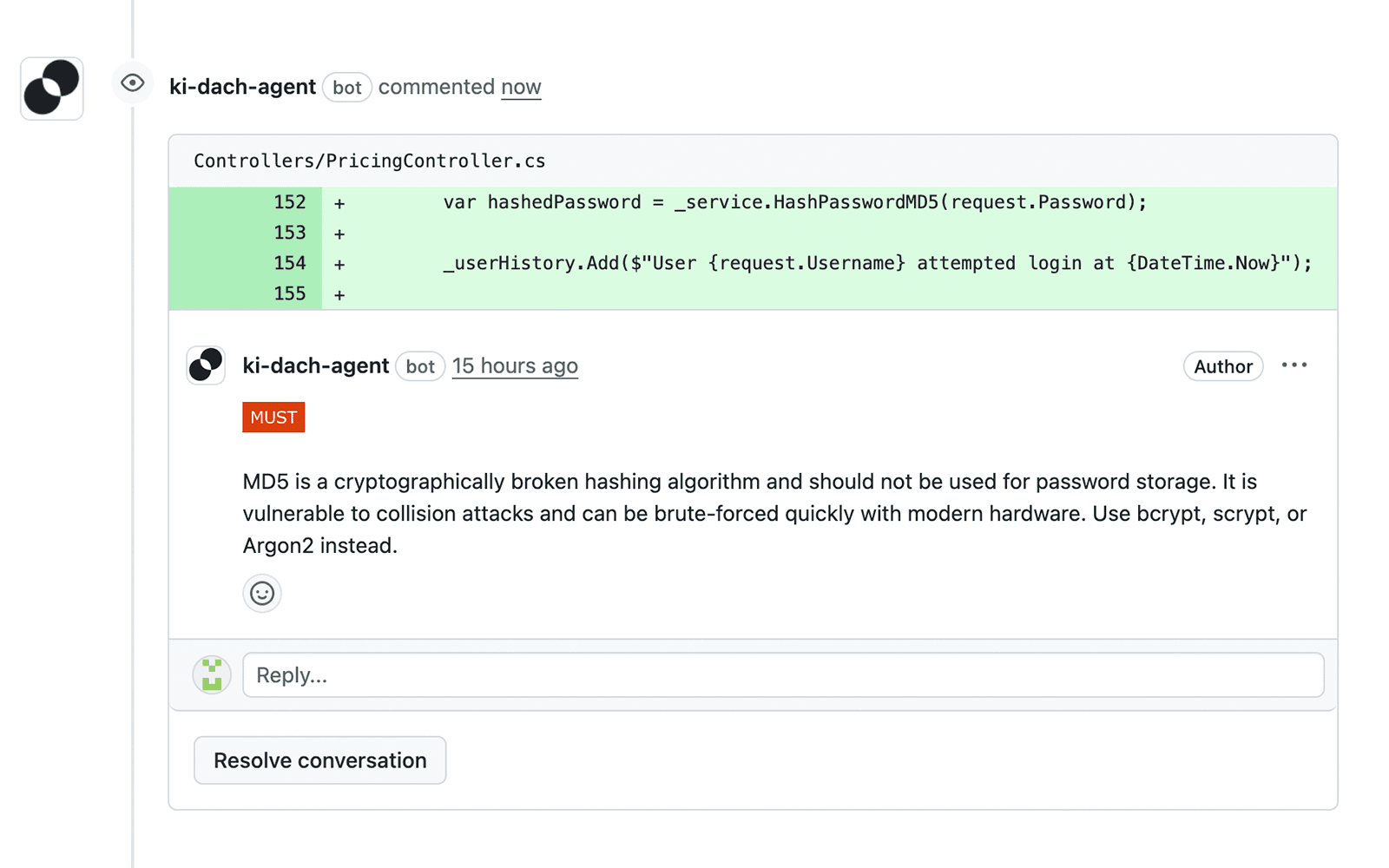
Task: Click the red MUST label
Action: coord(273,418)
